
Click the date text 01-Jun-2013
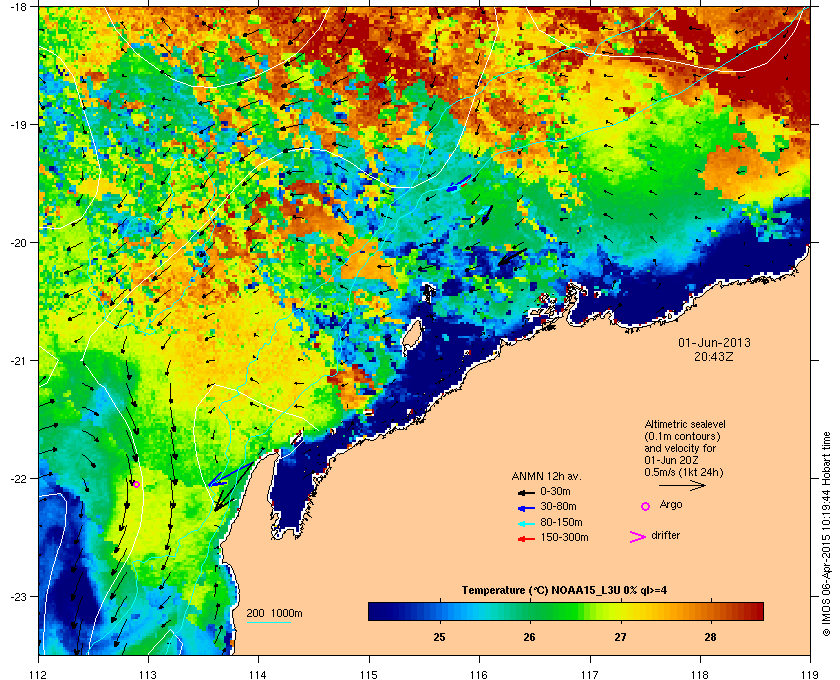(x=714, y=342)
